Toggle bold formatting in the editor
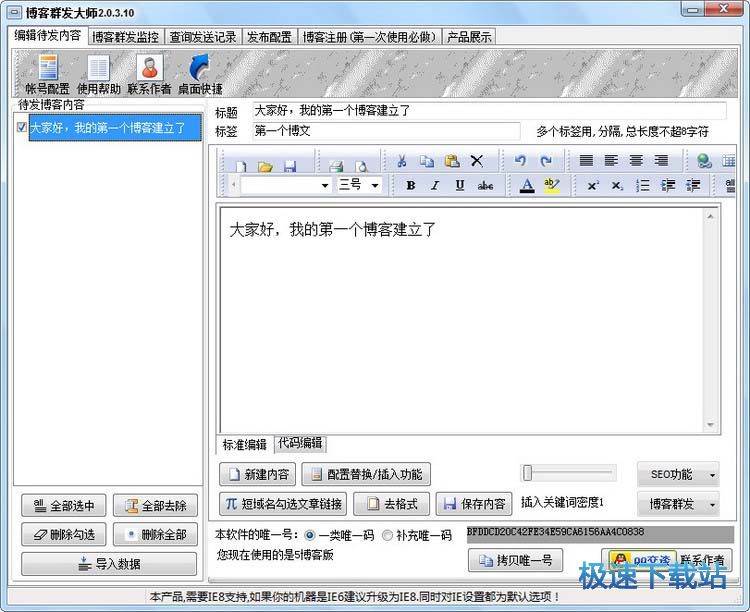The width and height of the screenshot is (750, 612). 410,186
